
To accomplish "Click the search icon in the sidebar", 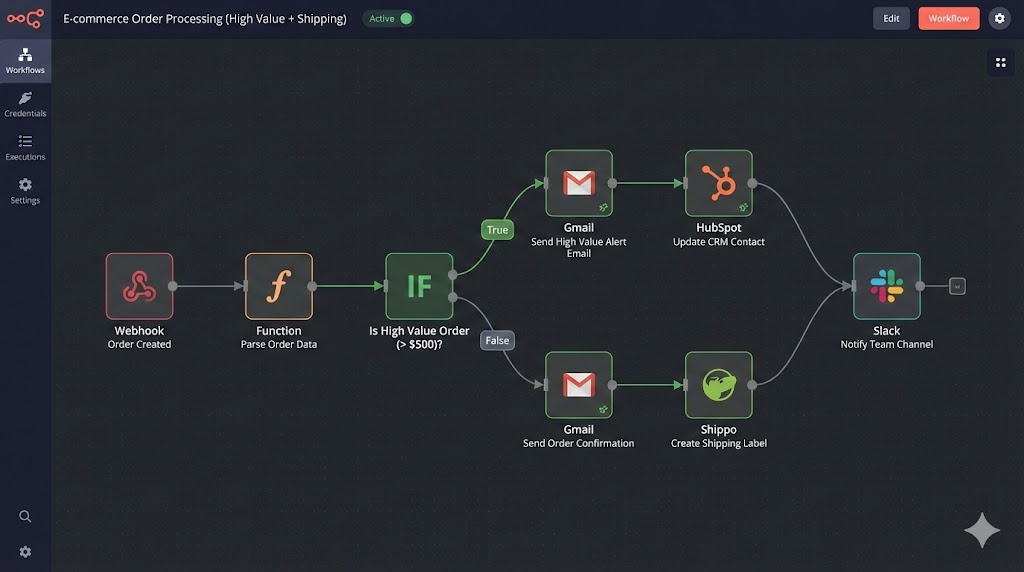I will tap(25, 516).
